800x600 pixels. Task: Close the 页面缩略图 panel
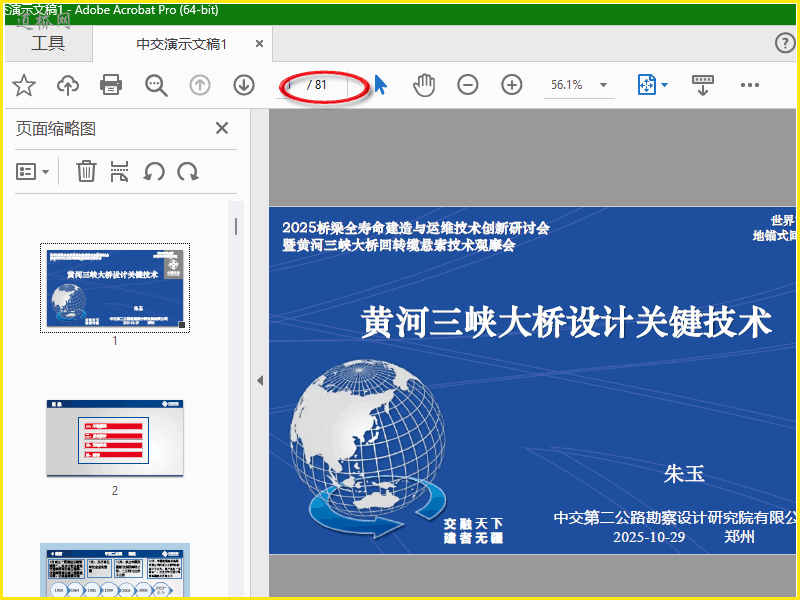[222, 128]
